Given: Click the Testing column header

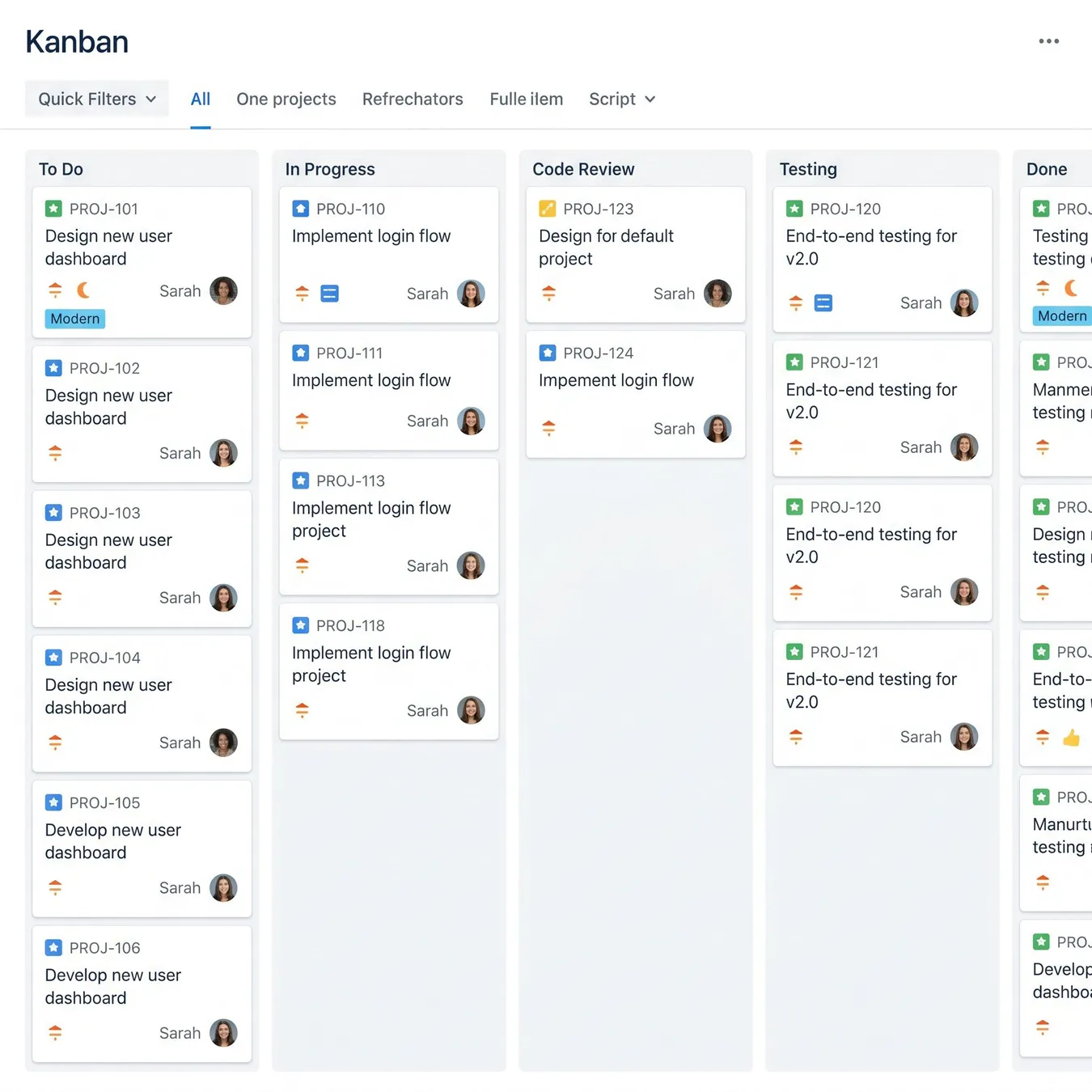Looking at the screenshot, I should pos(808,169).
